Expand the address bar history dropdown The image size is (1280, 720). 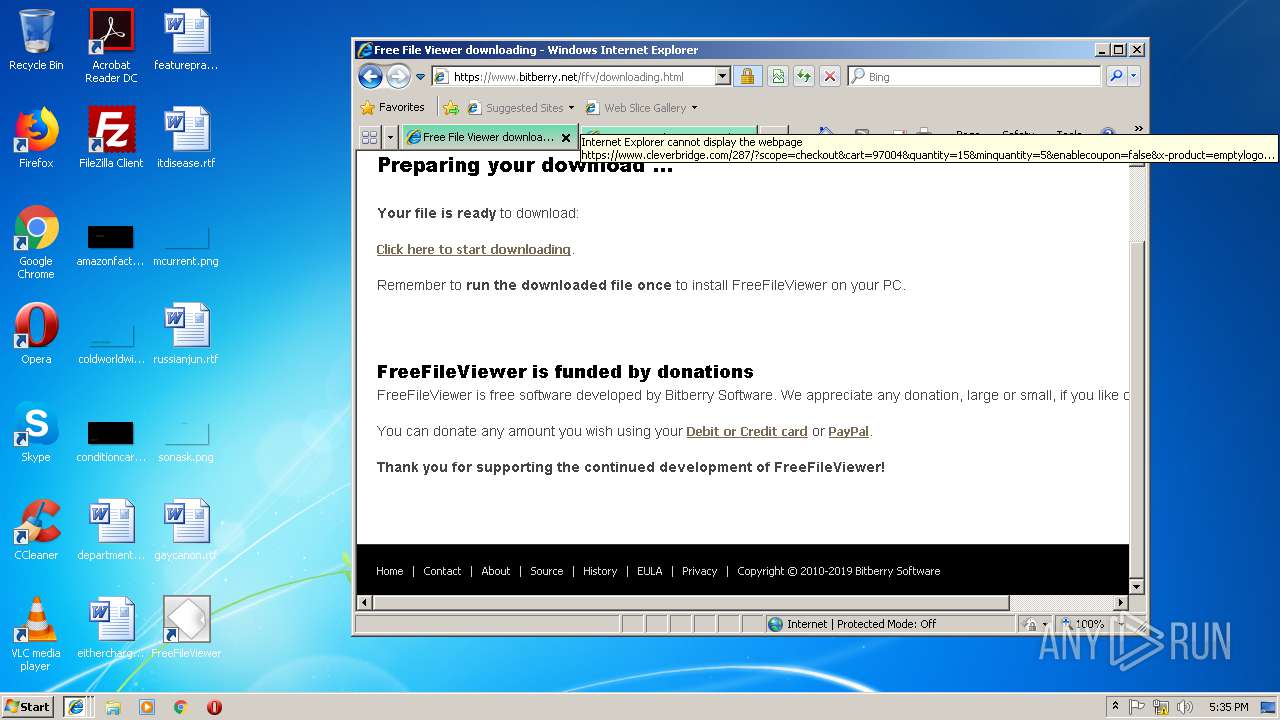click(723, 77)
